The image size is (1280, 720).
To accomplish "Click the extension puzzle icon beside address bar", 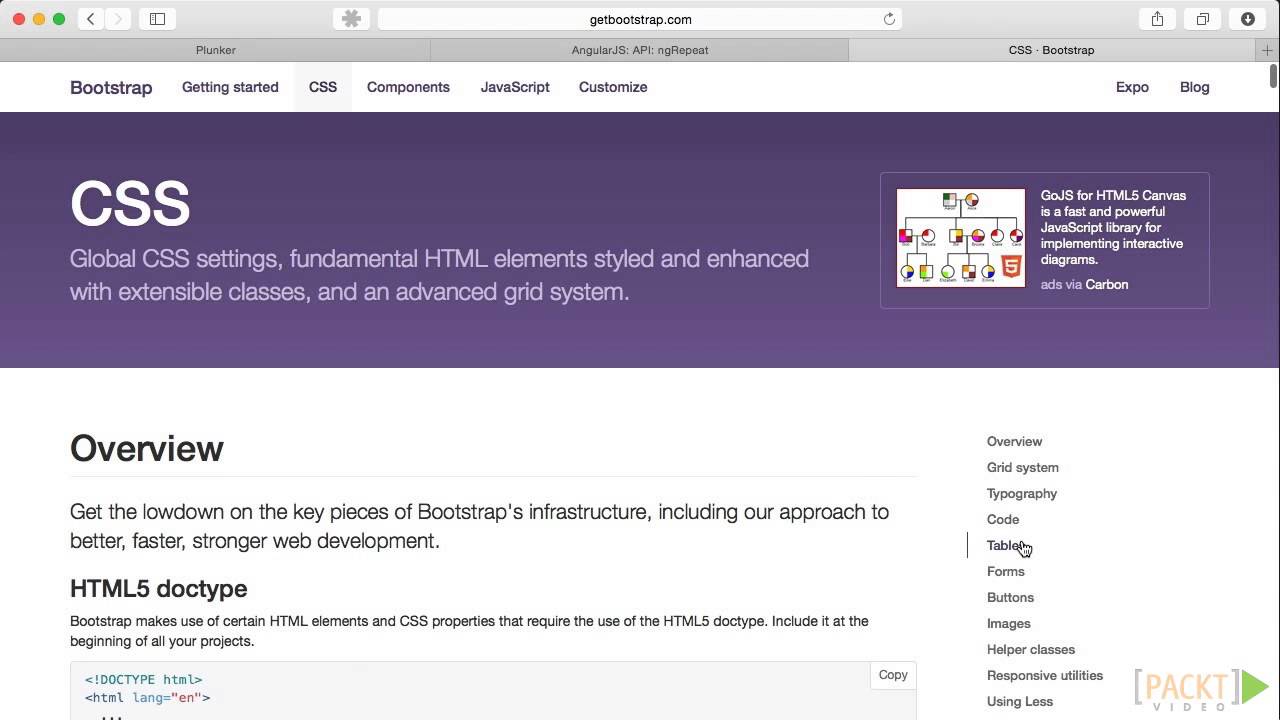I will tap(351, 19).
